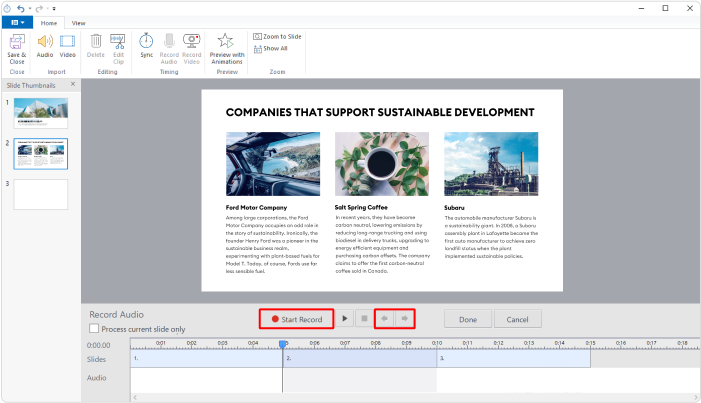This screenshot has height=403, width=701.
Task: Select blank slide 3 thumbnail
Action: tap(41, 195)
